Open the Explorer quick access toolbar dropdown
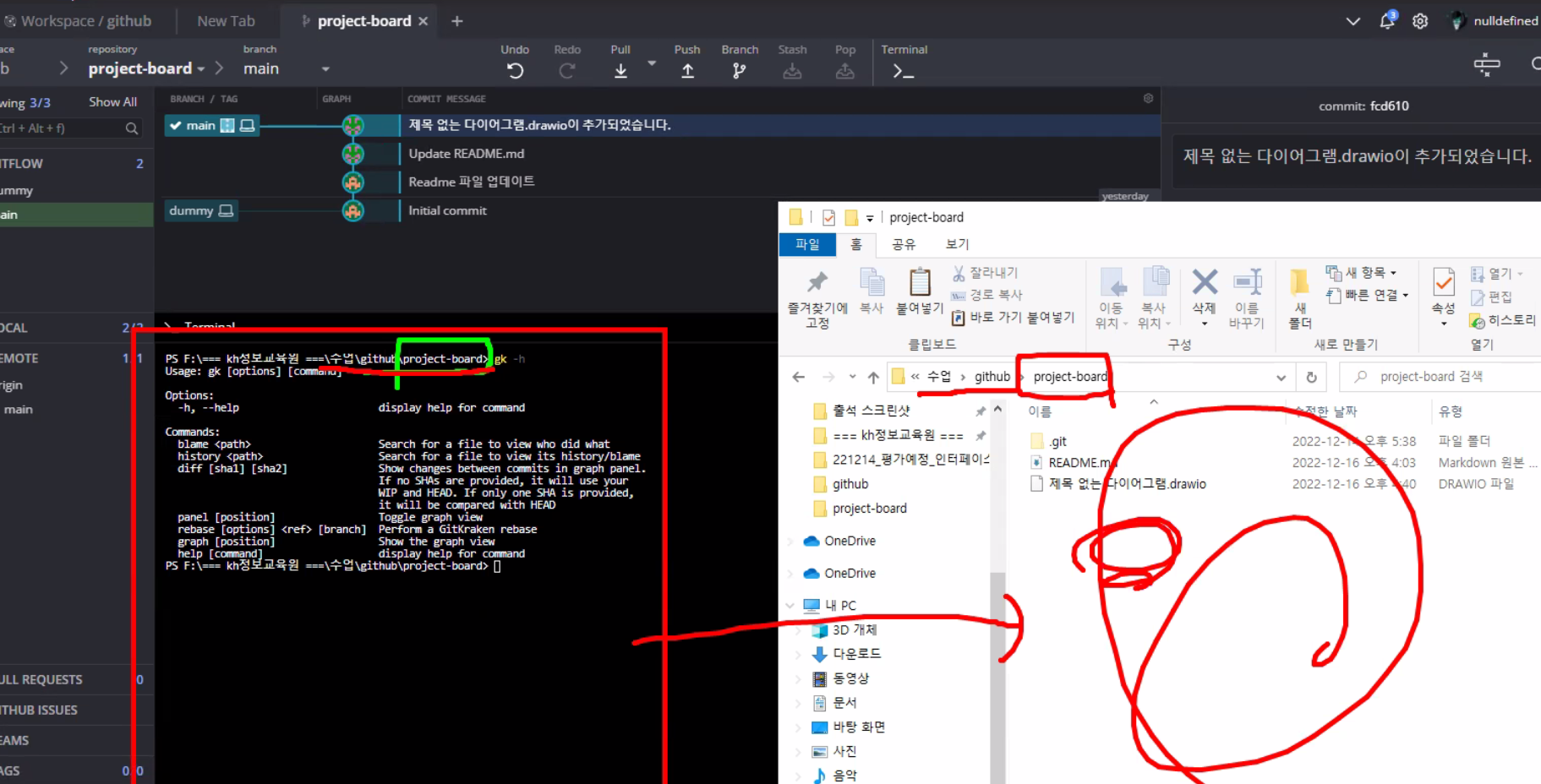The image size is (1541, 784). coord(870,218)
